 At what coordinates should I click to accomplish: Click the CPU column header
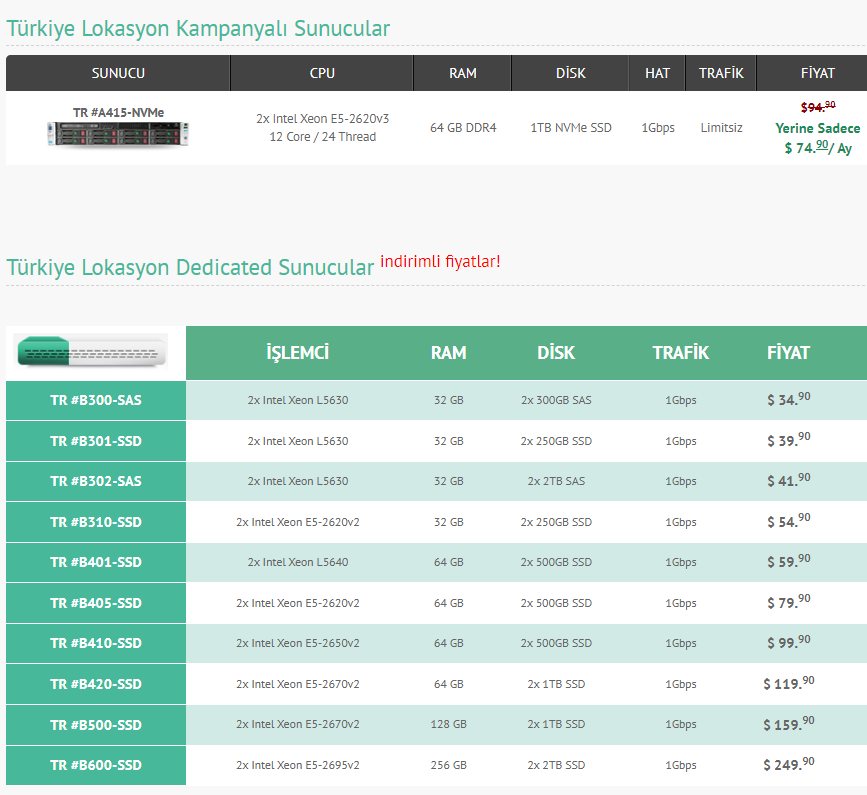[322, 73]
